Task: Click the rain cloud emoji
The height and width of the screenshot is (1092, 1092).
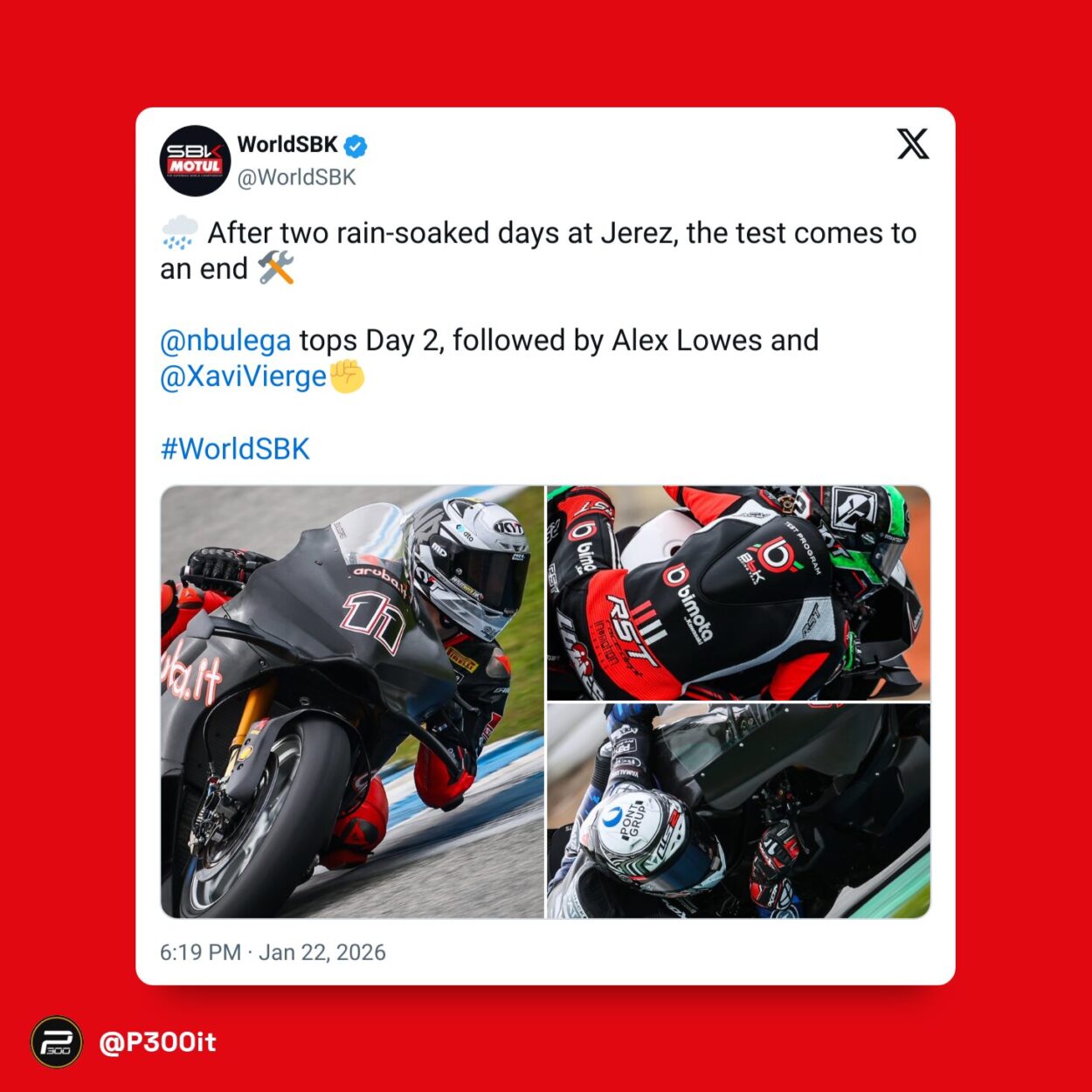Action: coord(179,233)
